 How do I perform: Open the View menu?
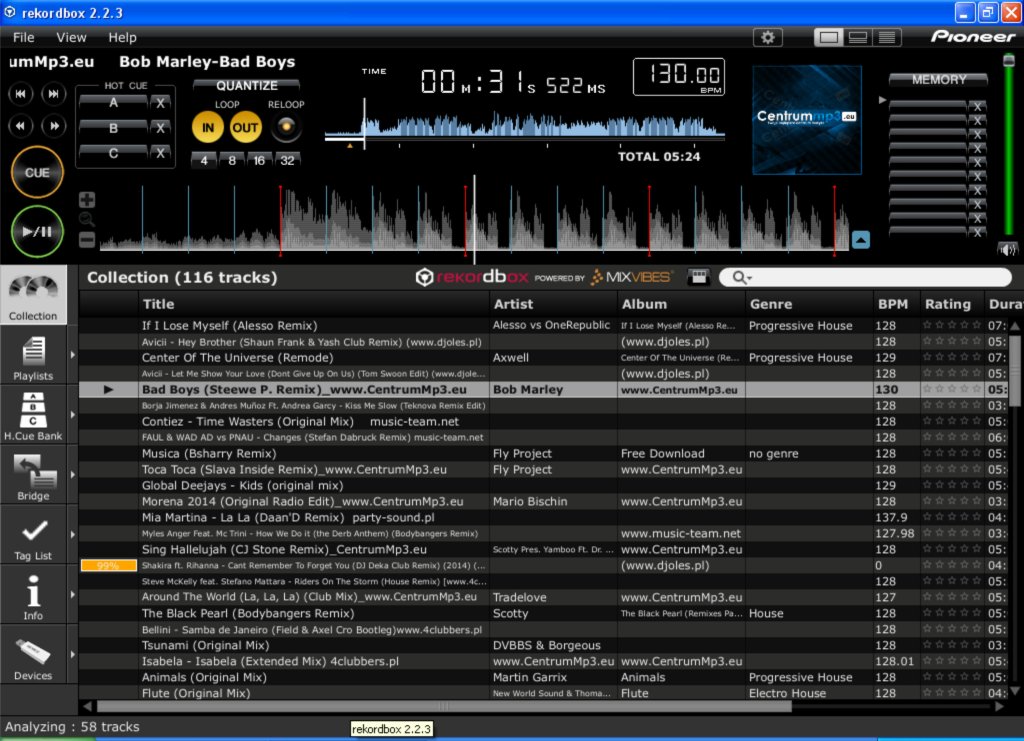pos(71,37)
